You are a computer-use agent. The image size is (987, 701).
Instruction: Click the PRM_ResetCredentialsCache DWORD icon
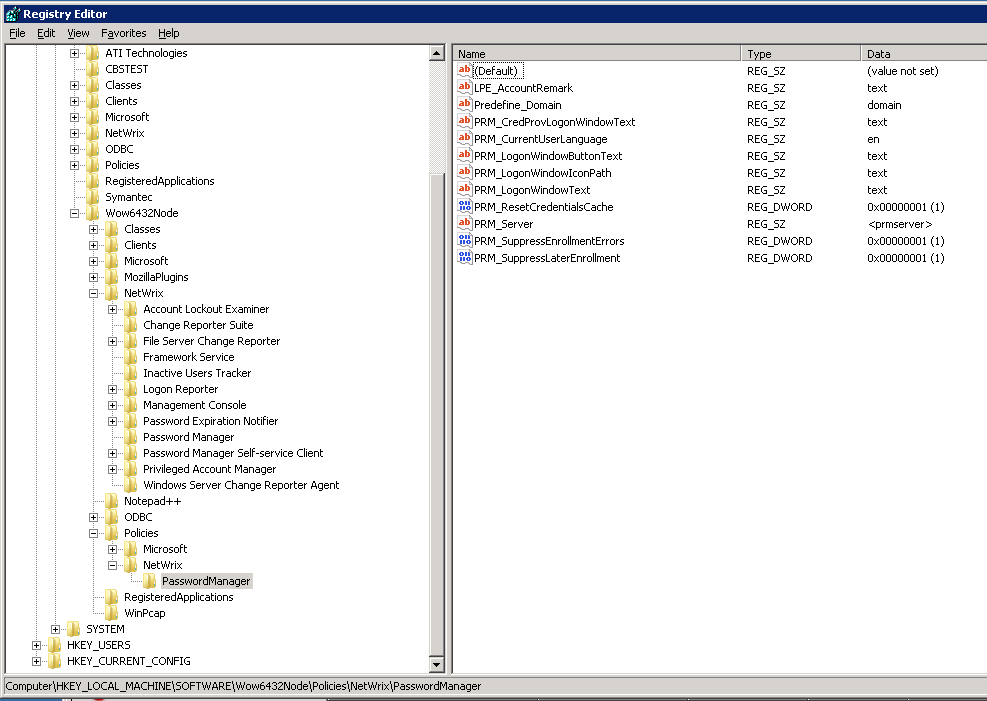click(x=464, y=207)
